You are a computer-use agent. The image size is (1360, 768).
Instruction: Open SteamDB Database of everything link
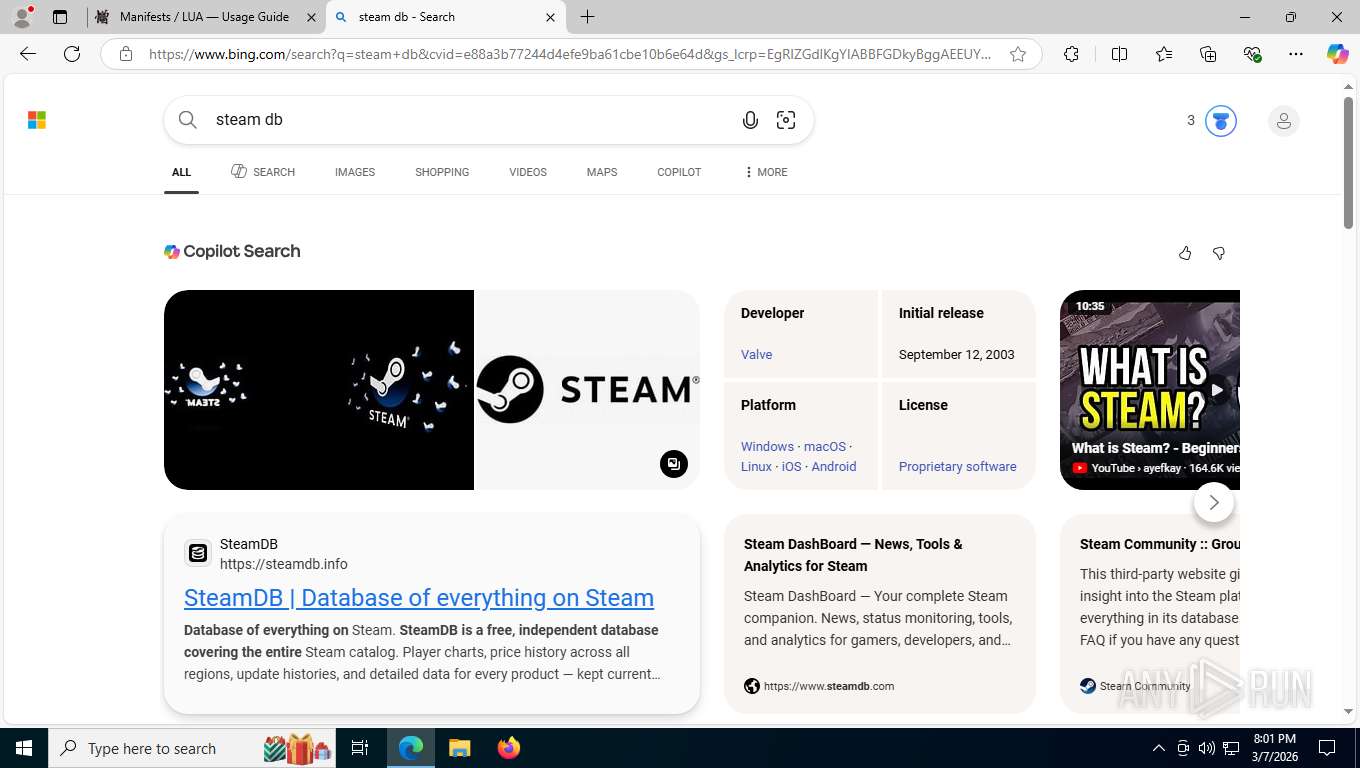click(x=419, y=598)
